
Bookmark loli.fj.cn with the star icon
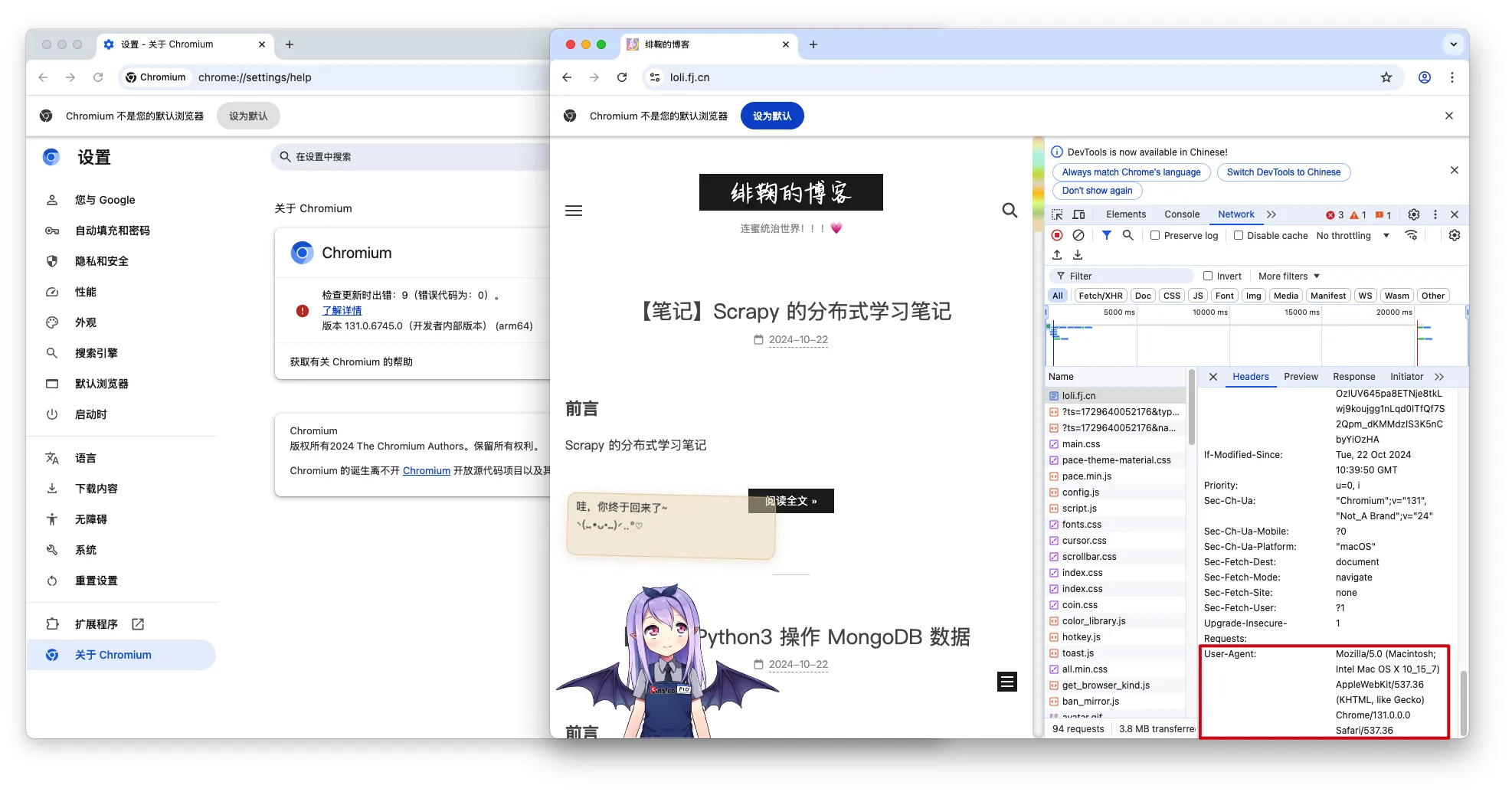tap(1386, 77)
